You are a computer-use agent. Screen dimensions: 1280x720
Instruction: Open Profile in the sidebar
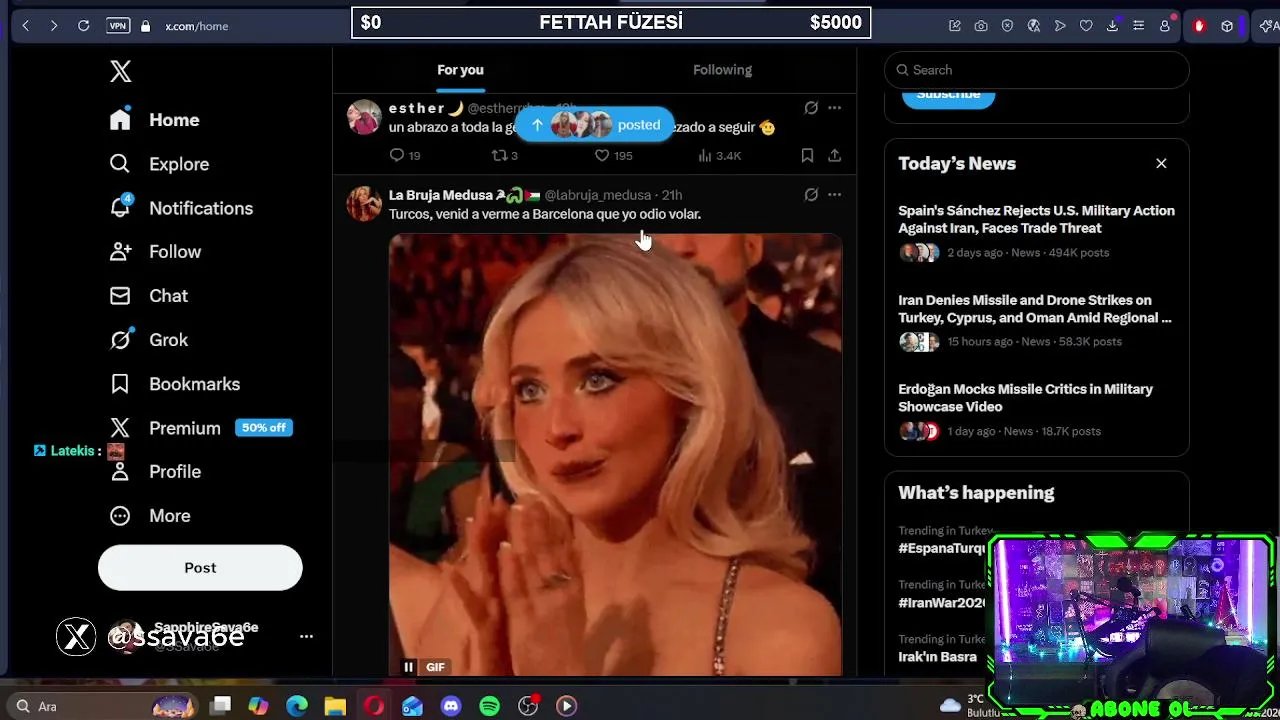(156, 472)
